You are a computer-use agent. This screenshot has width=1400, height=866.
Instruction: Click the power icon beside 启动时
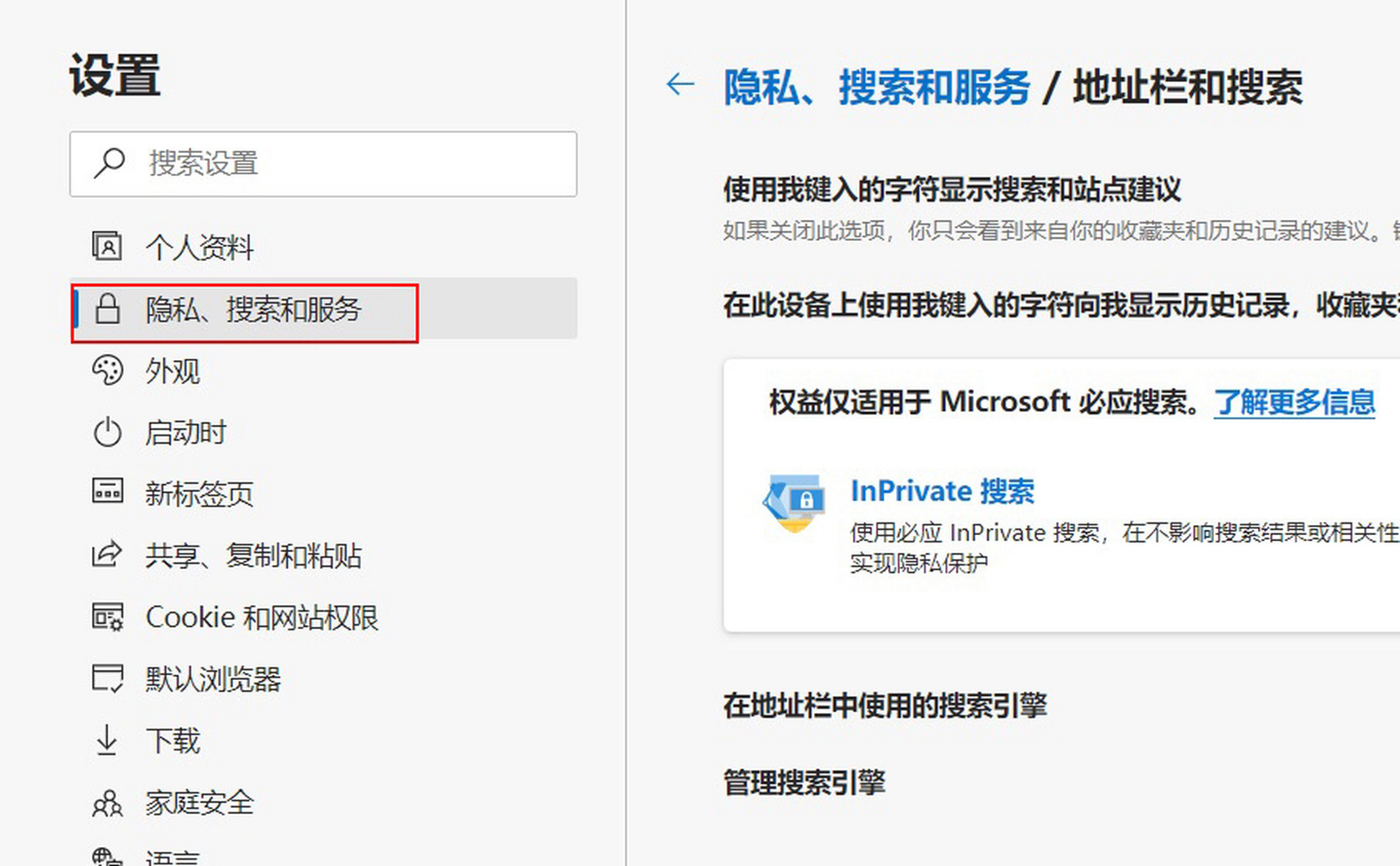pos(107,432)
